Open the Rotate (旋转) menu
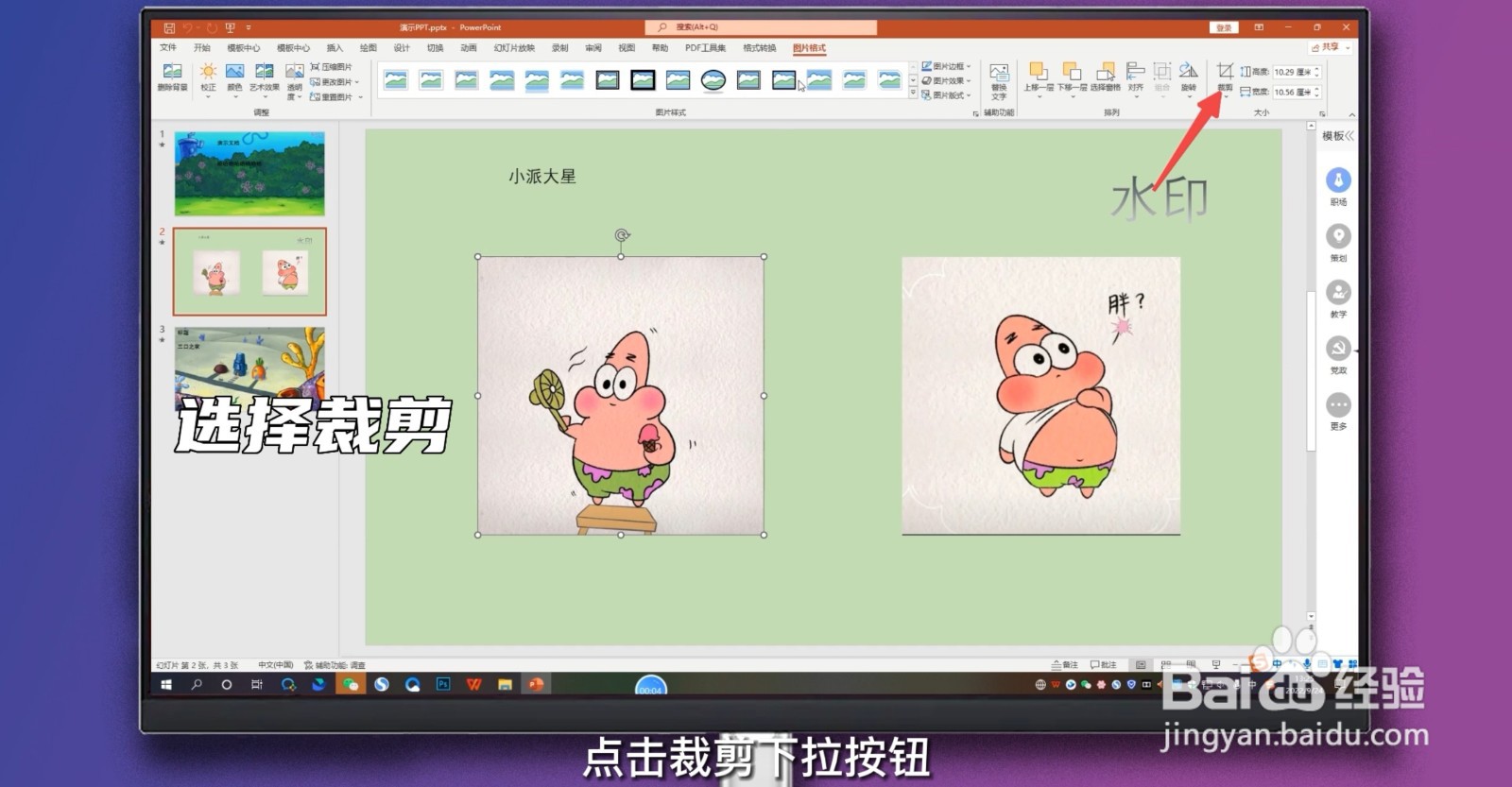Screen dimensions: 1512x787 click(x=1189, y=78)
